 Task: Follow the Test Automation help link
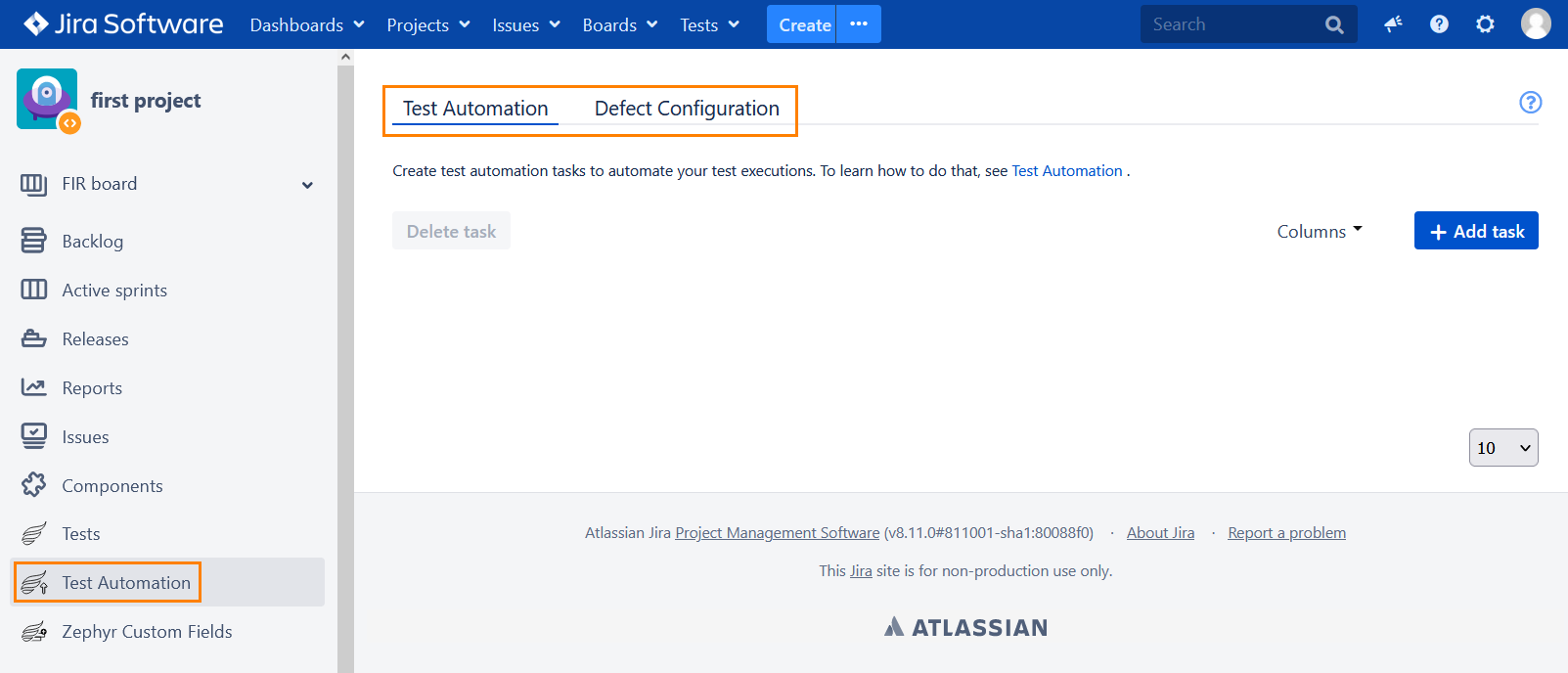1067,170
